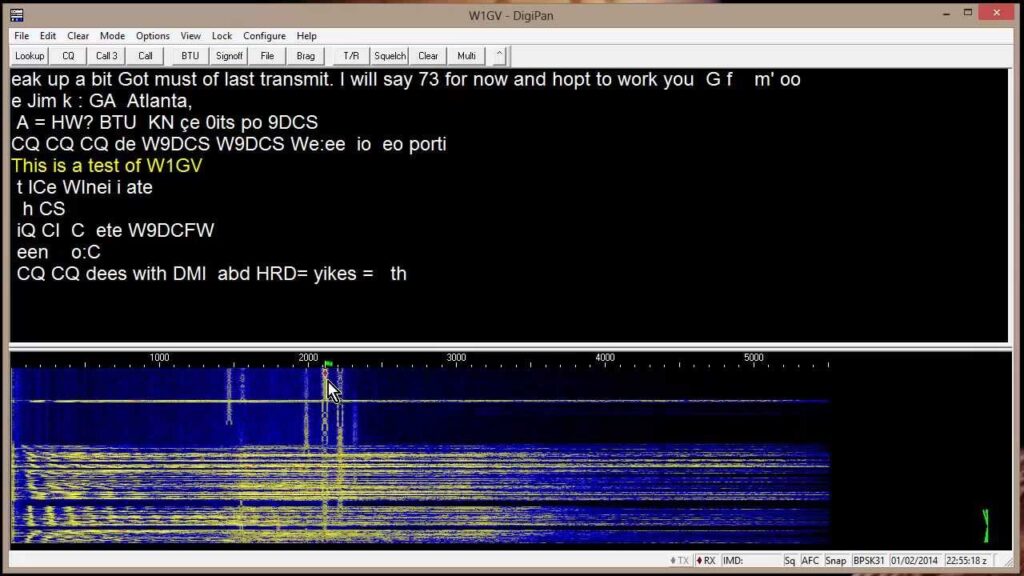The image size is (1024, 576).
Task: Click the Clear toolbar button
Action: (428, 56)
